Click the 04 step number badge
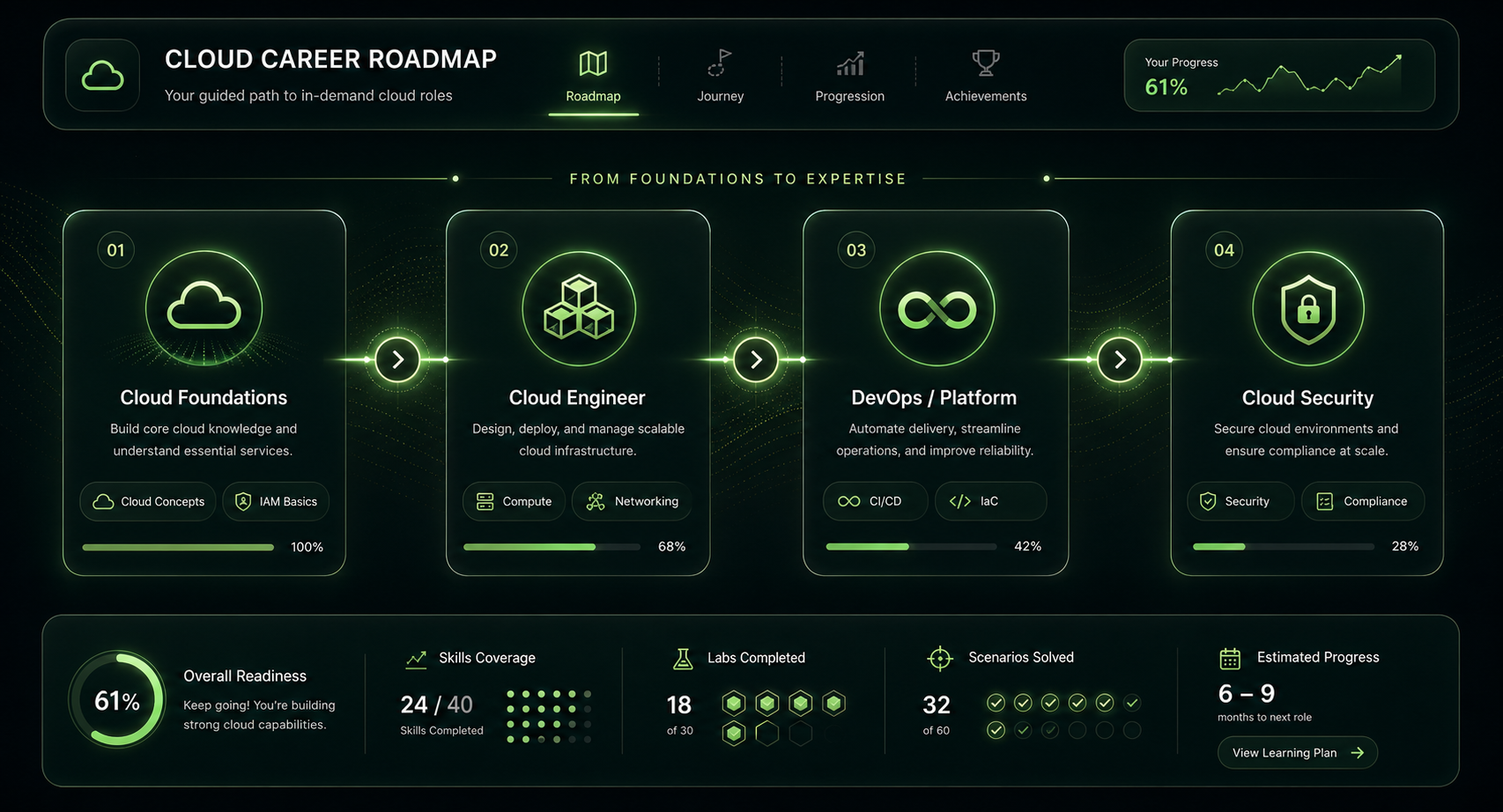The image size is (1503, 812). pos(1224,250)
